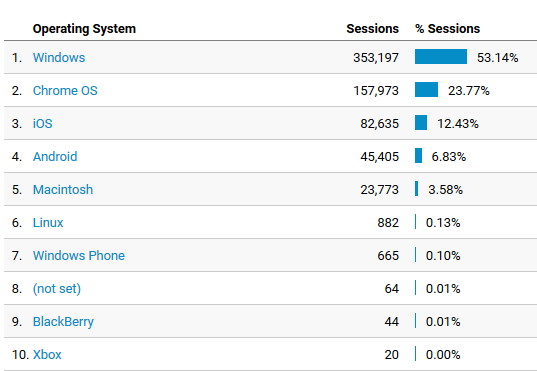Click the iOS 12.43% bar
This screenshot has width=537, height=371.
[421, 123]
